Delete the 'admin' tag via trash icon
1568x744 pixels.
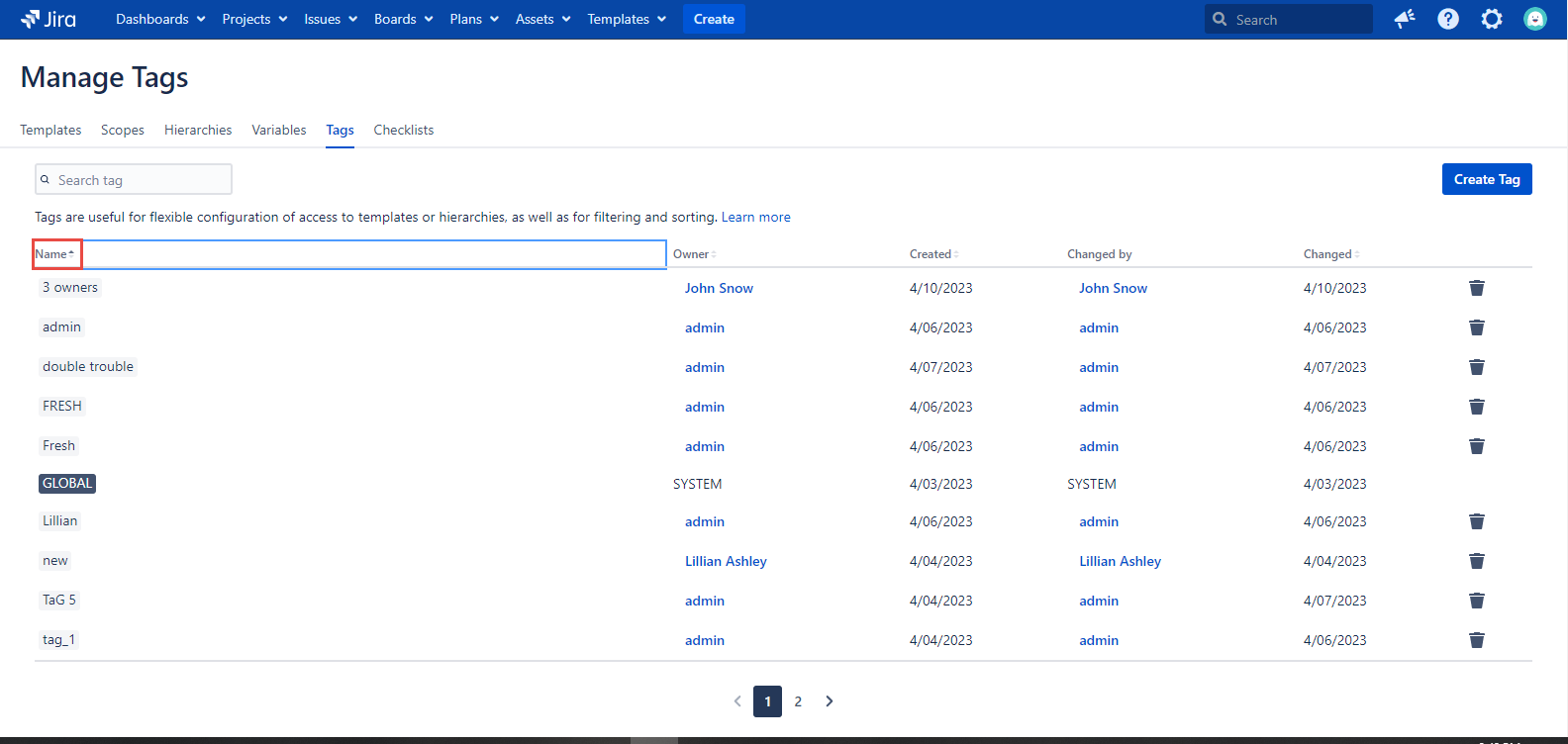[1477, 327]
